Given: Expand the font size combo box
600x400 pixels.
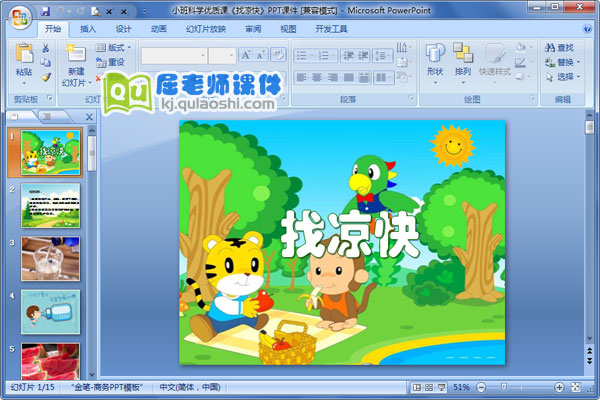Looking at the screenshot, I should [x=231, y=56].
